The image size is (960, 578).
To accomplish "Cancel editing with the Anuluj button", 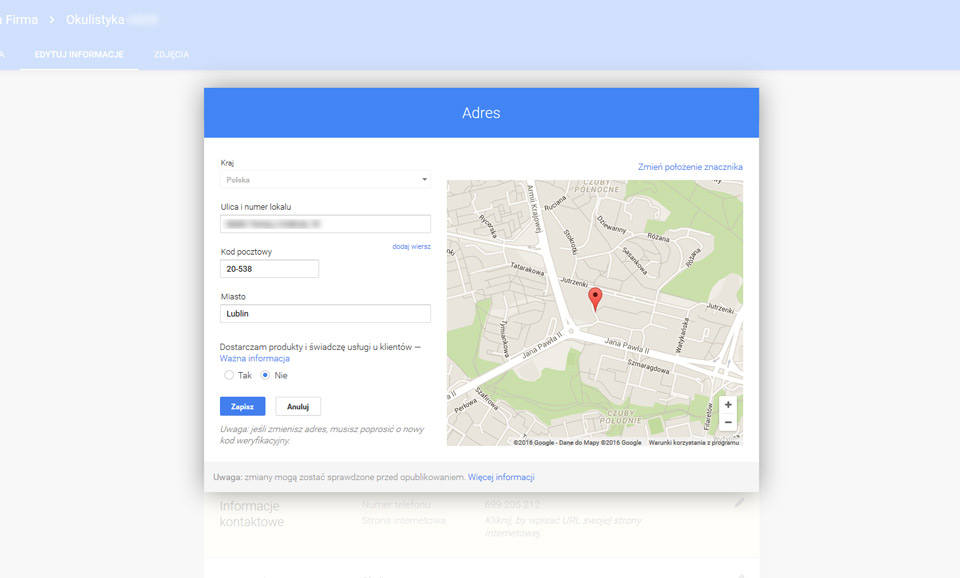I will pyautogui.click(x=298, y=407).
